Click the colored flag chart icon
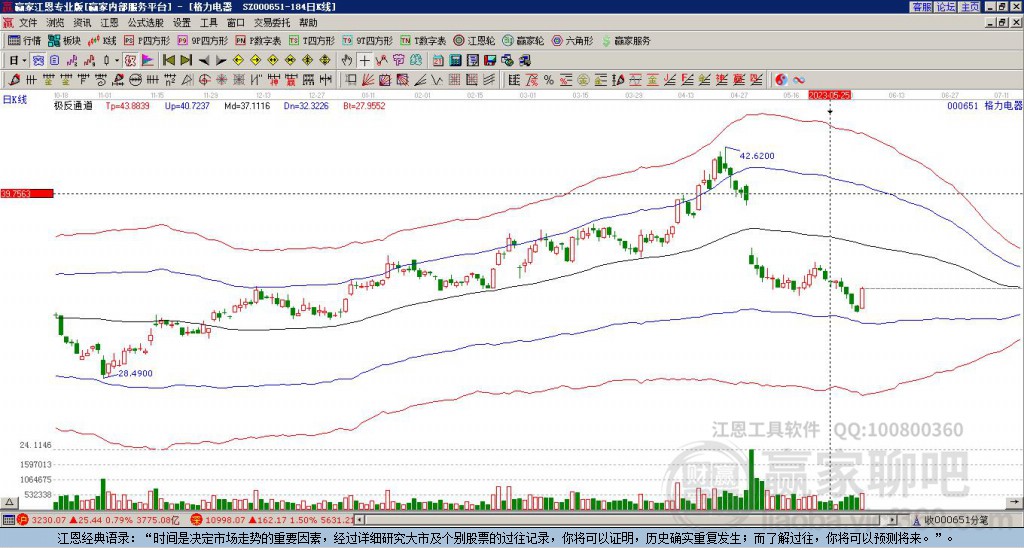1024x548 pixels. click(147, 61)
